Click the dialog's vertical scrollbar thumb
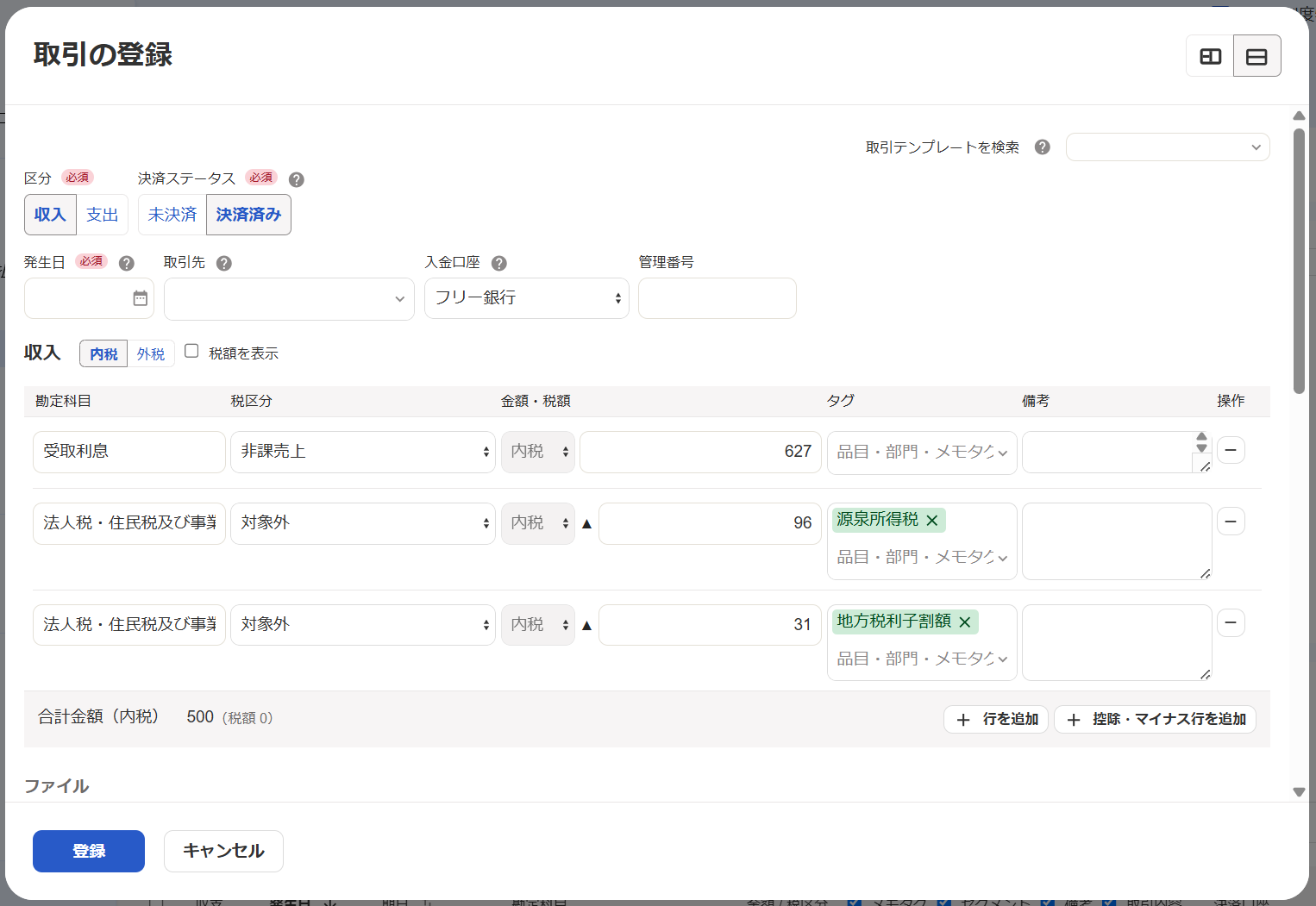Screen dimensions: 1316x906 click(x=1299, y=261)
